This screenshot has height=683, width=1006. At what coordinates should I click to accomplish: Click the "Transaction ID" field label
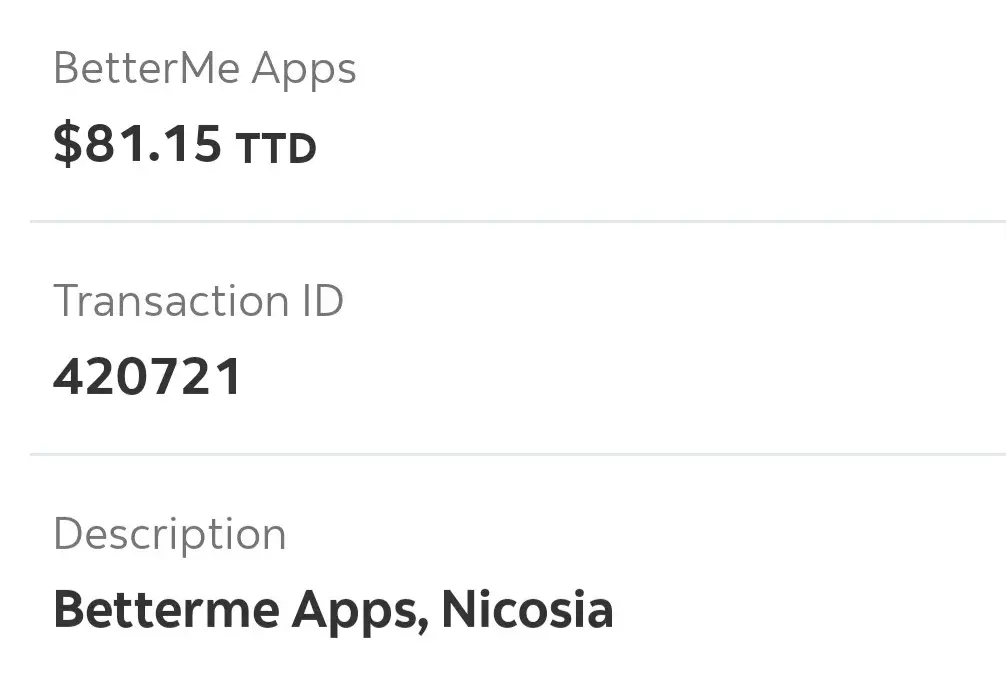(x=198, y=301)
